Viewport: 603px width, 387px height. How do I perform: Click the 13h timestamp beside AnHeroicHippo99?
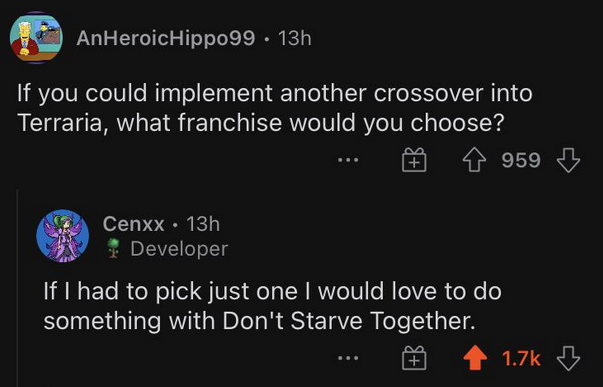click(x=294, y=38)
